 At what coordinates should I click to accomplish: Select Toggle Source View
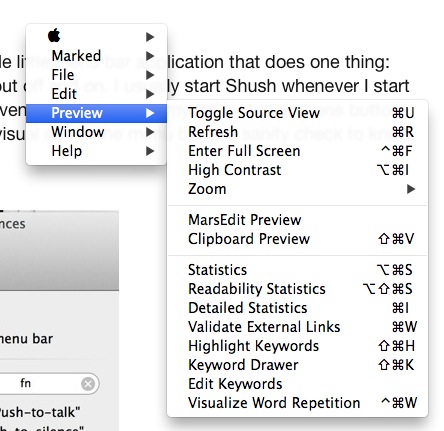[297, 113]
